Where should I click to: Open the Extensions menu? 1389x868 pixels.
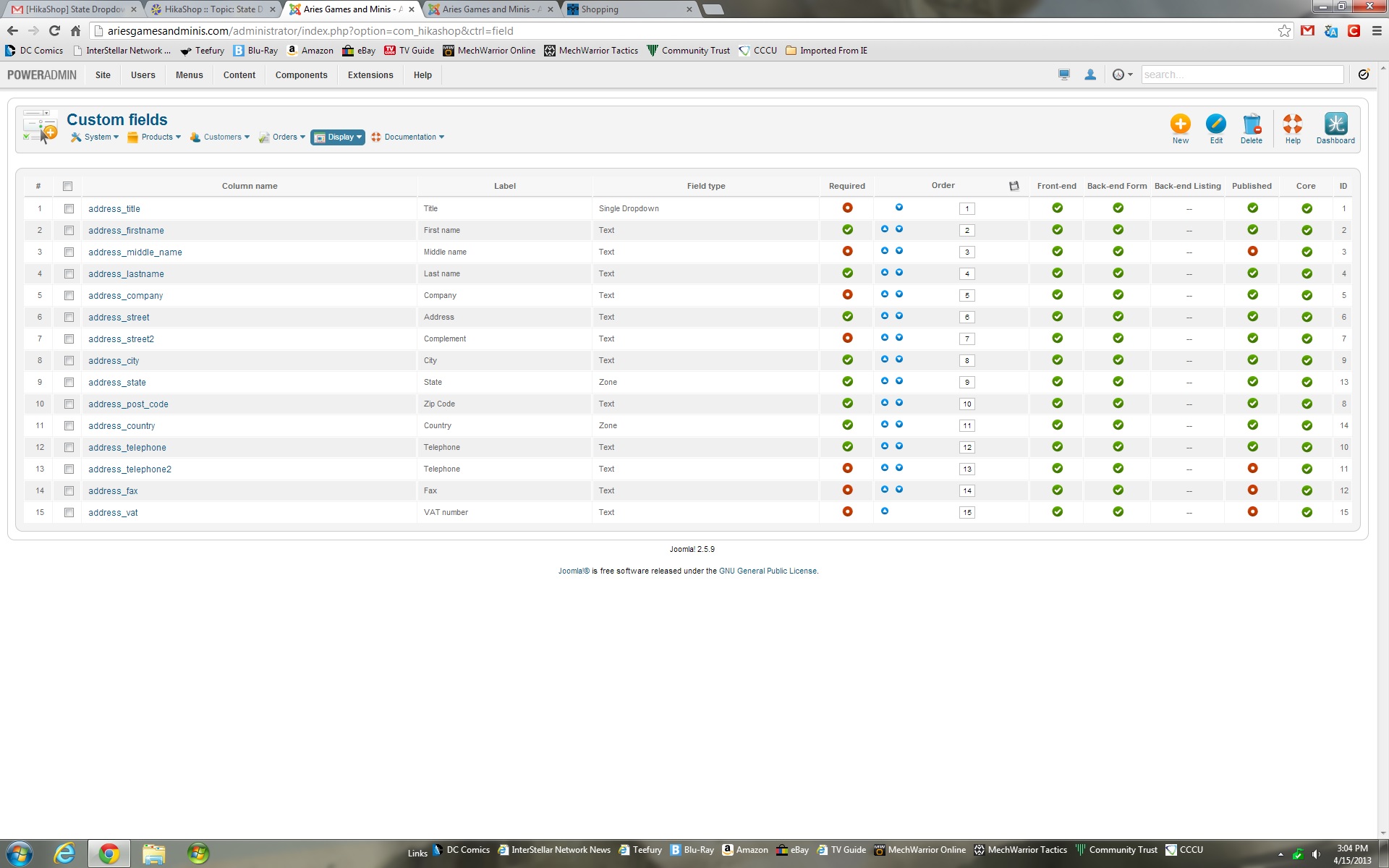click(370, 75)
